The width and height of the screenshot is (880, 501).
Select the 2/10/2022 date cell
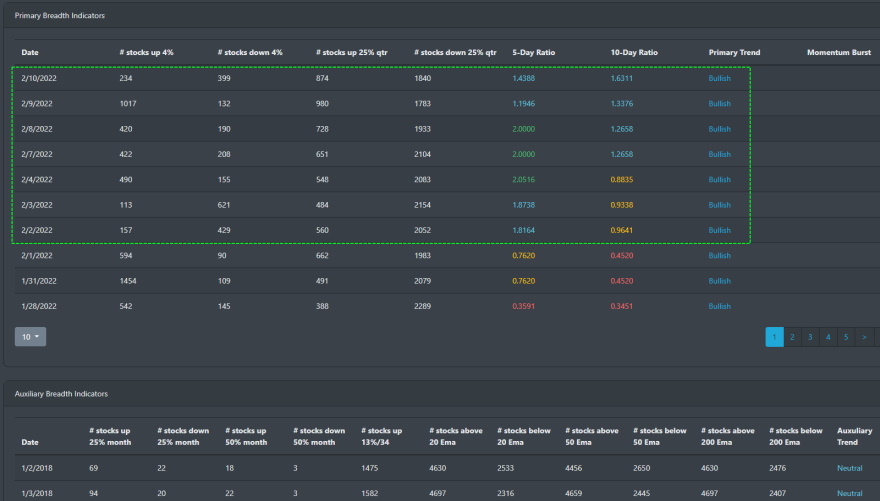pyautogui.click(x=39, y=78)
